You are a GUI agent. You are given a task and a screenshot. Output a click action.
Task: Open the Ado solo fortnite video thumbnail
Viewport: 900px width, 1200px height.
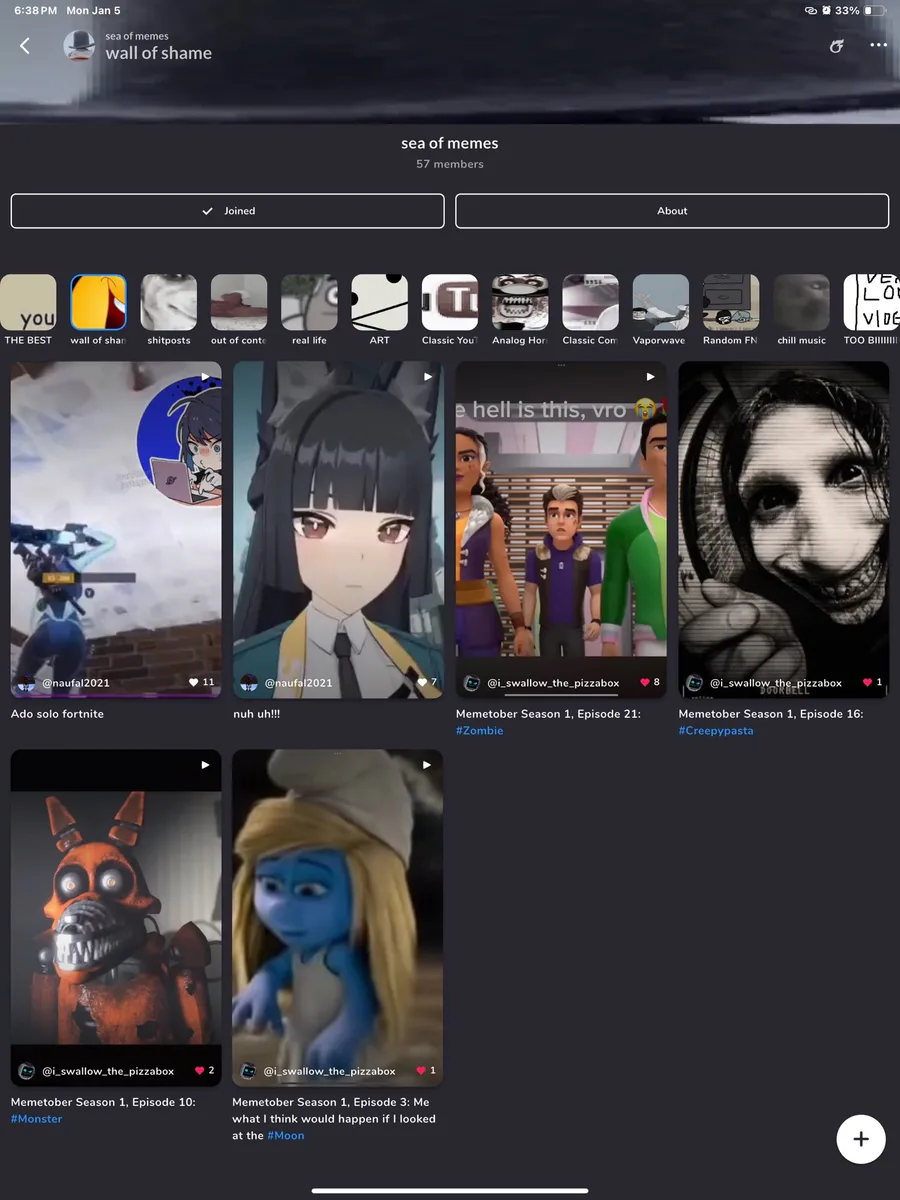116,530
